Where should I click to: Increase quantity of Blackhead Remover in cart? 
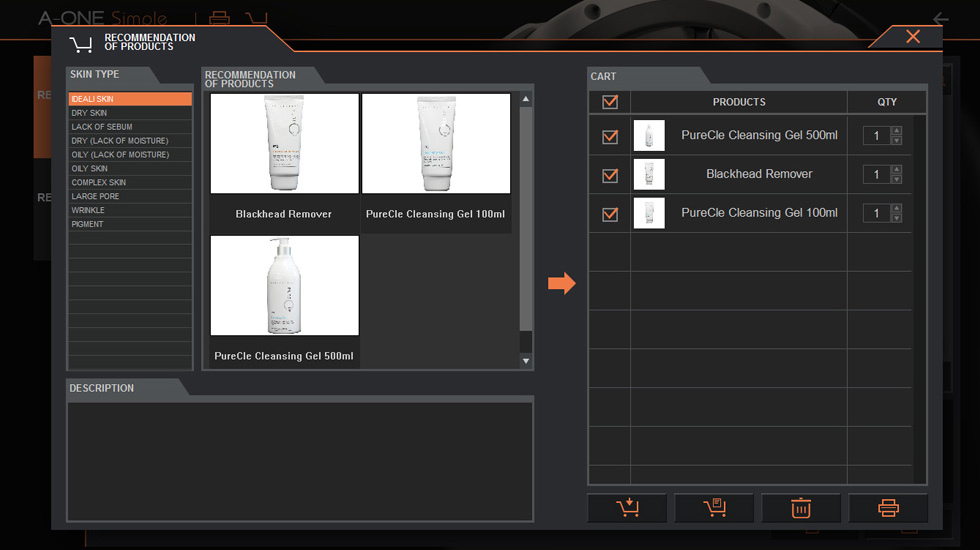click(896, 169)
